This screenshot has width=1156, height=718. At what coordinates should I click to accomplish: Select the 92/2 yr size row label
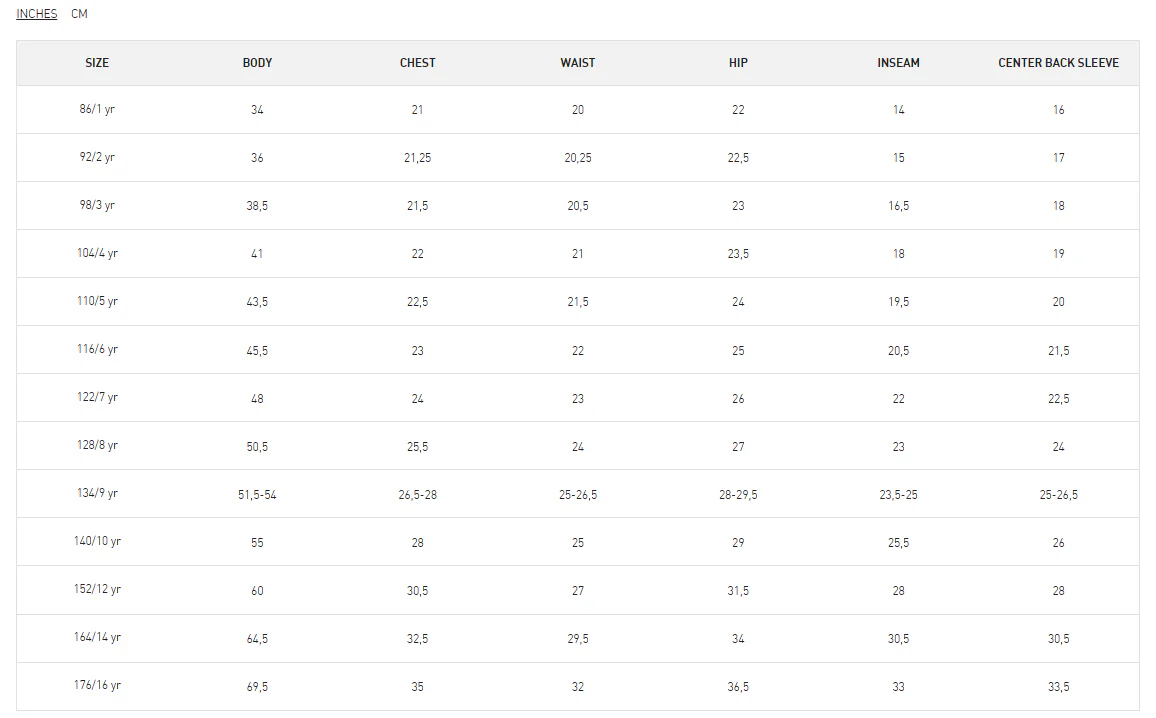pos(97,157)
